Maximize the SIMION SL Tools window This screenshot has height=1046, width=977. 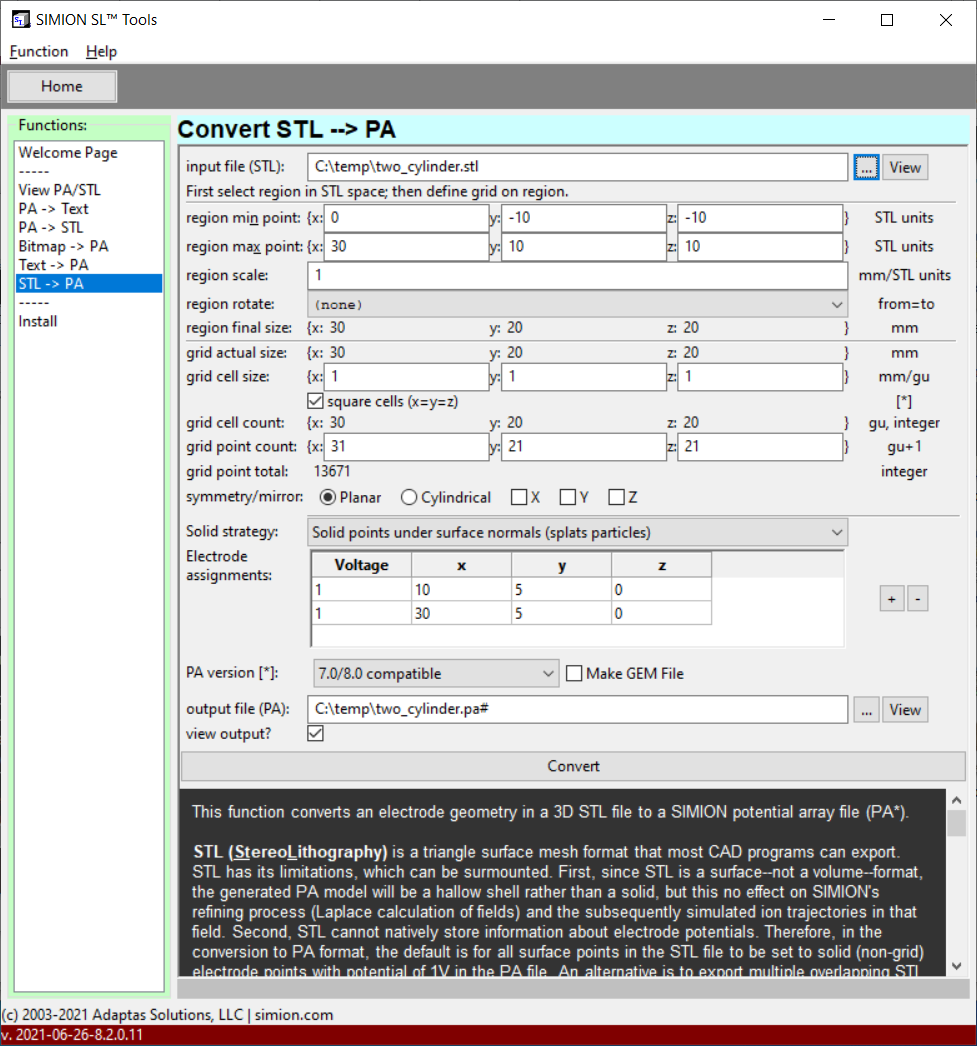pos(887,20)
